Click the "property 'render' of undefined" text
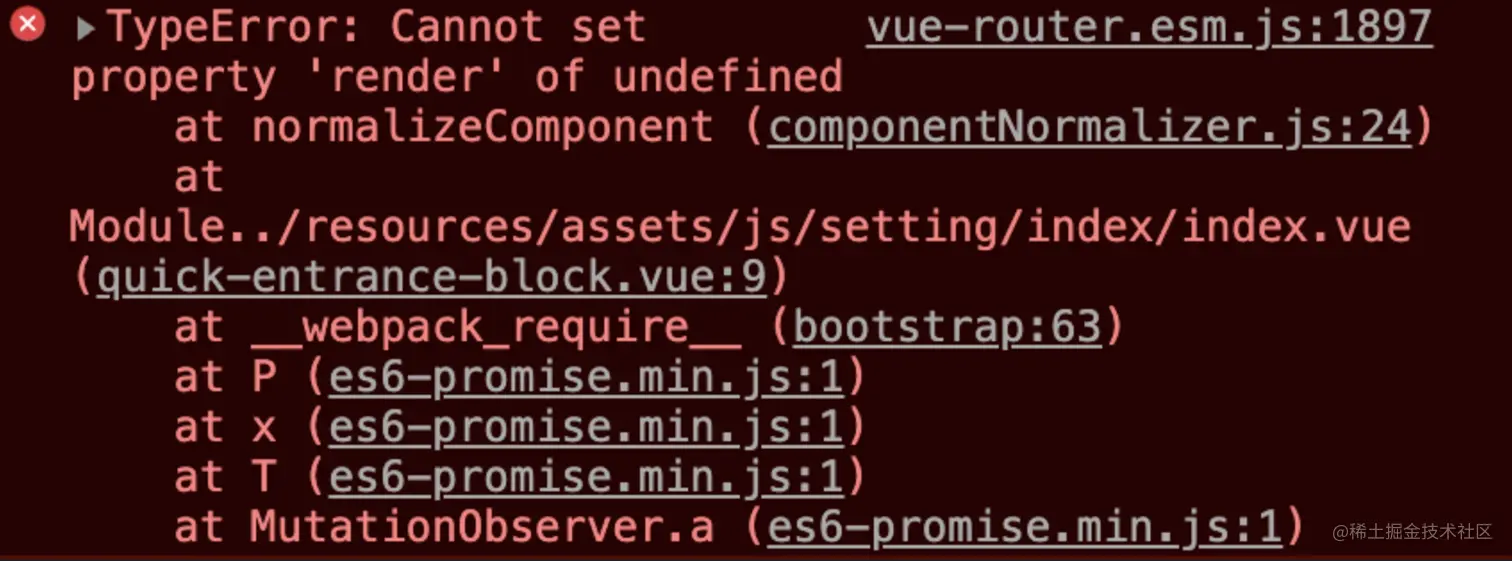 pyautogui.click(x=456, y=77)
